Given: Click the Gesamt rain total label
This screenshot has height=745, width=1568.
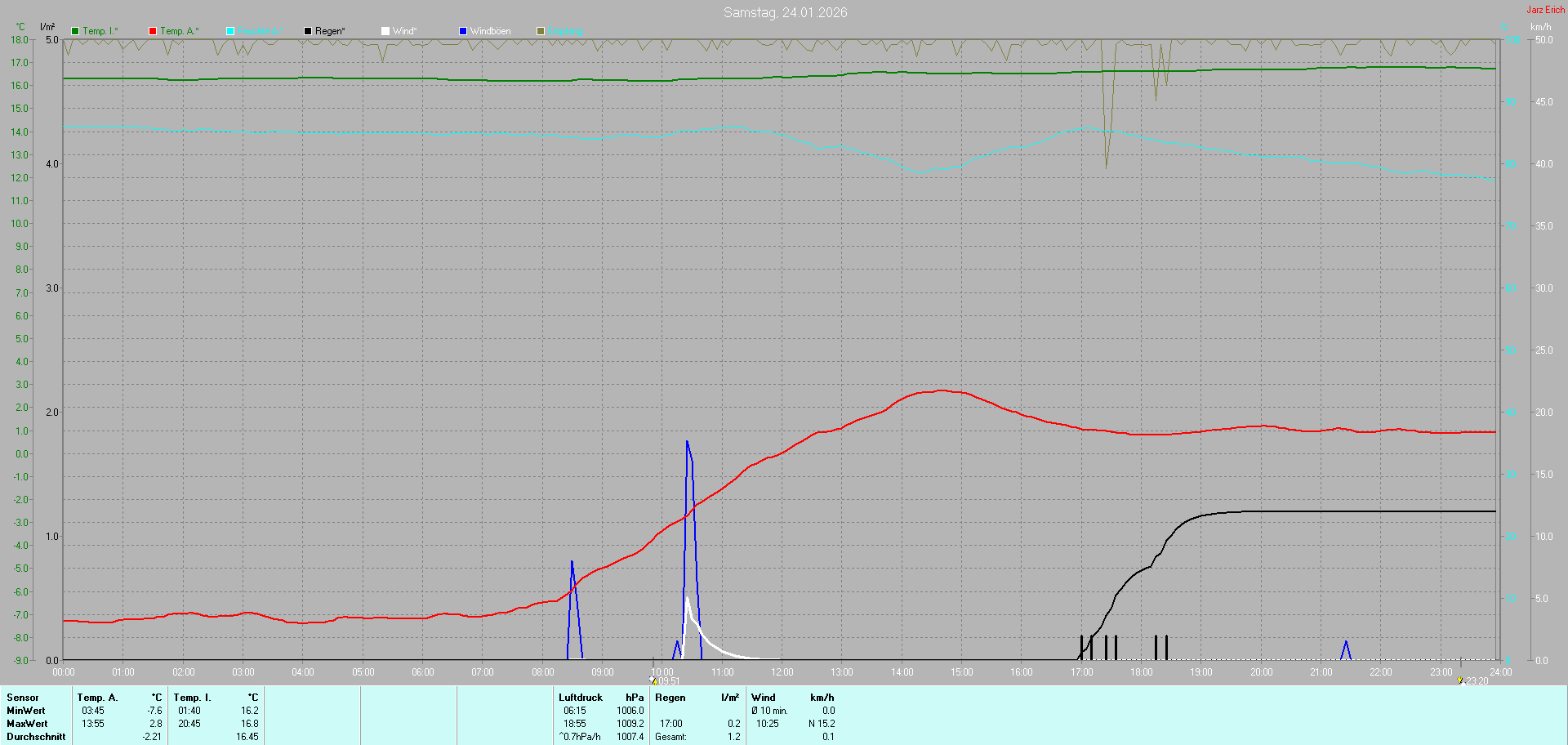Looking at the screenshot, I should click(x=670, y=737).
